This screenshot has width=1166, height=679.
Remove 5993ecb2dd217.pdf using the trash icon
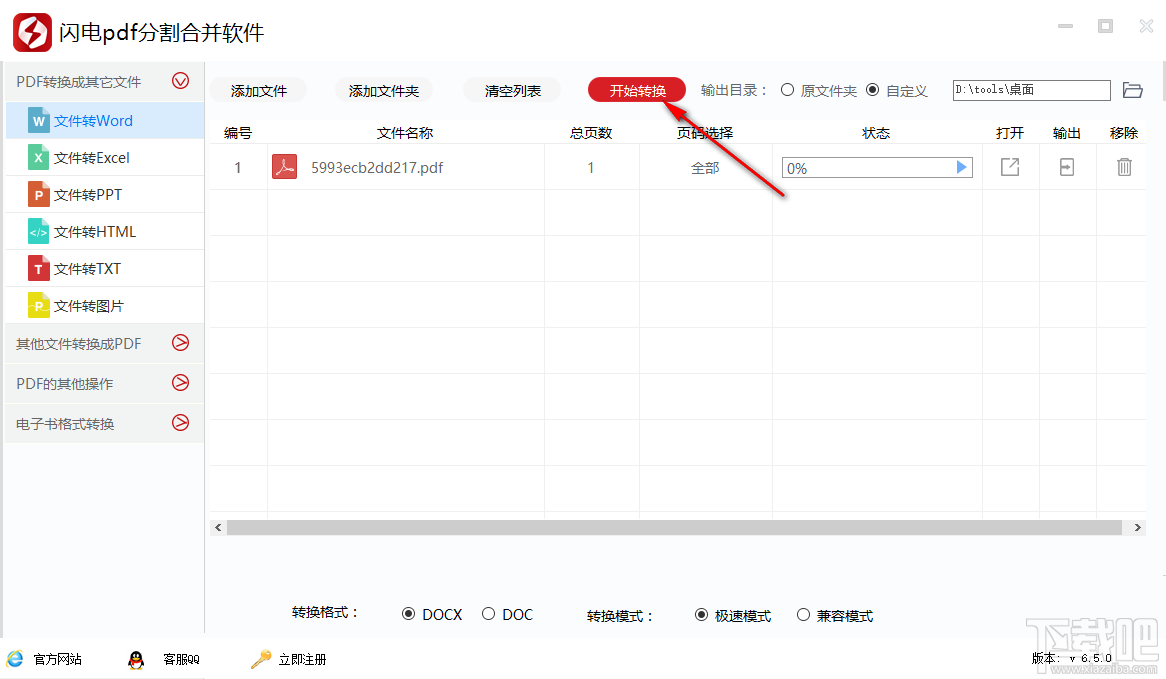coord(1124,167)
